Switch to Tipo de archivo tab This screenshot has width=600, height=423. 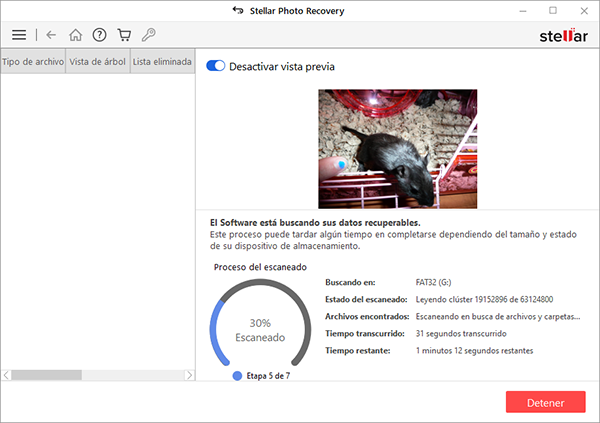pyautogui.click(x=33, y=61)
